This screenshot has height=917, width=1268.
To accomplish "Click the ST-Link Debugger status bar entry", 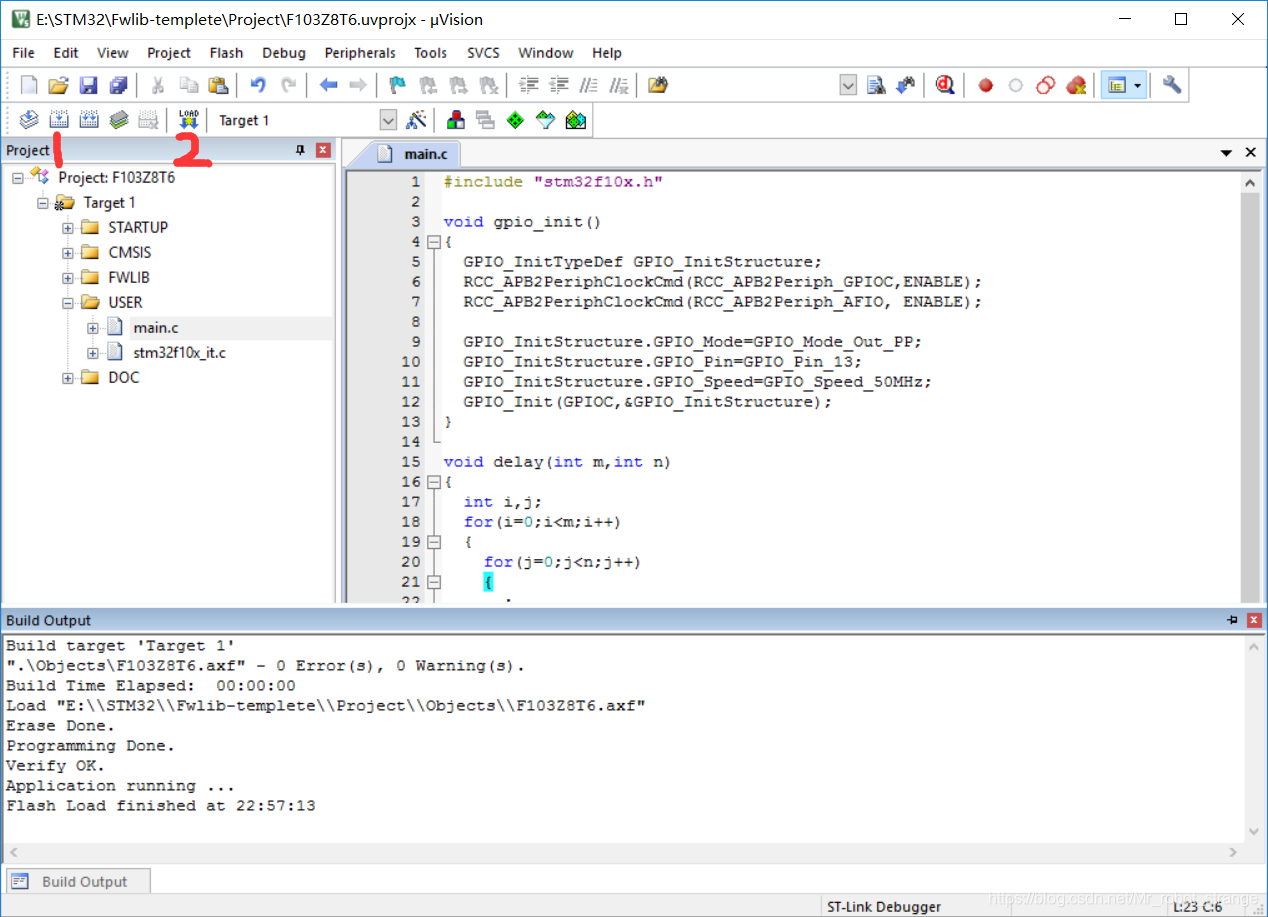I will click(884, 906).
